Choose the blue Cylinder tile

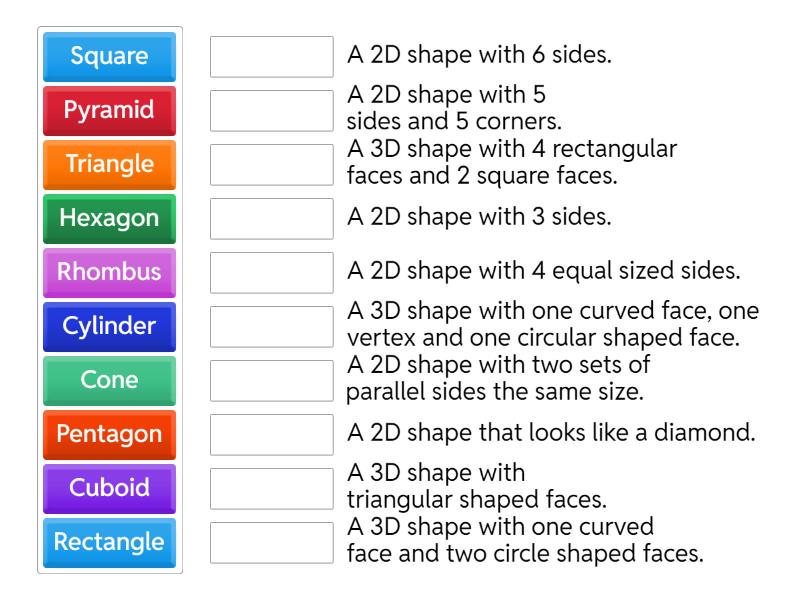pos(109,326)
